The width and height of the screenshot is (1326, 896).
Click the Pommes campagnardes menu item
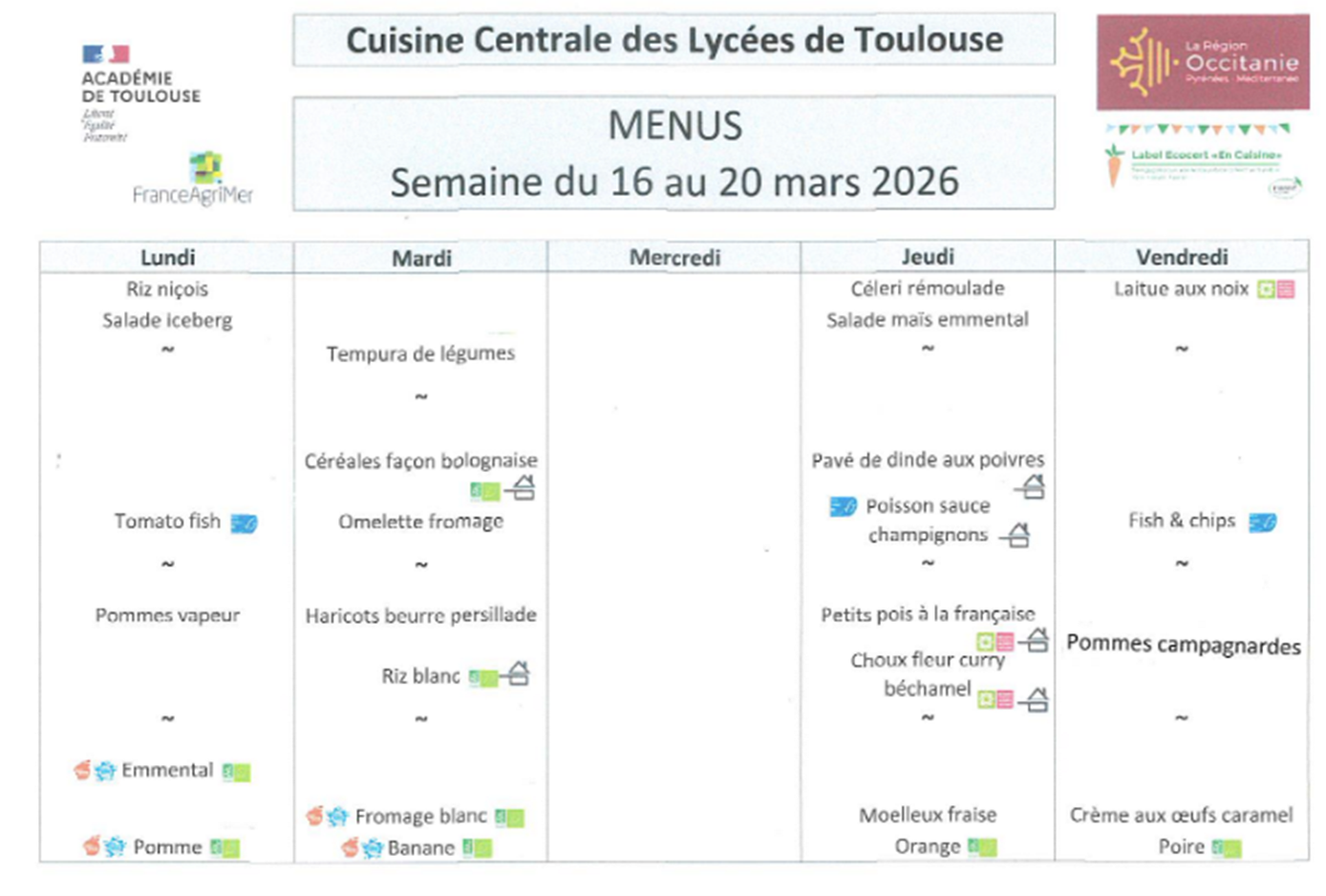1183,645
